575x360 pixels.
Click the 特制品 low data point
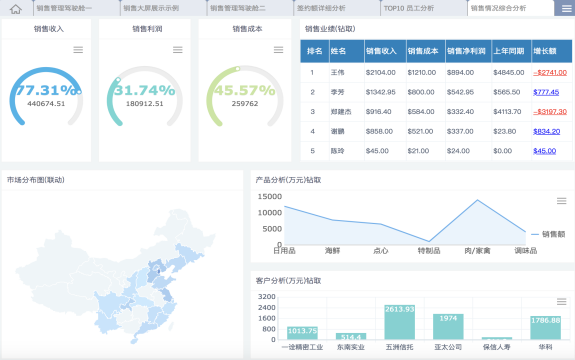pyautogui.click(x=429, y=241)
